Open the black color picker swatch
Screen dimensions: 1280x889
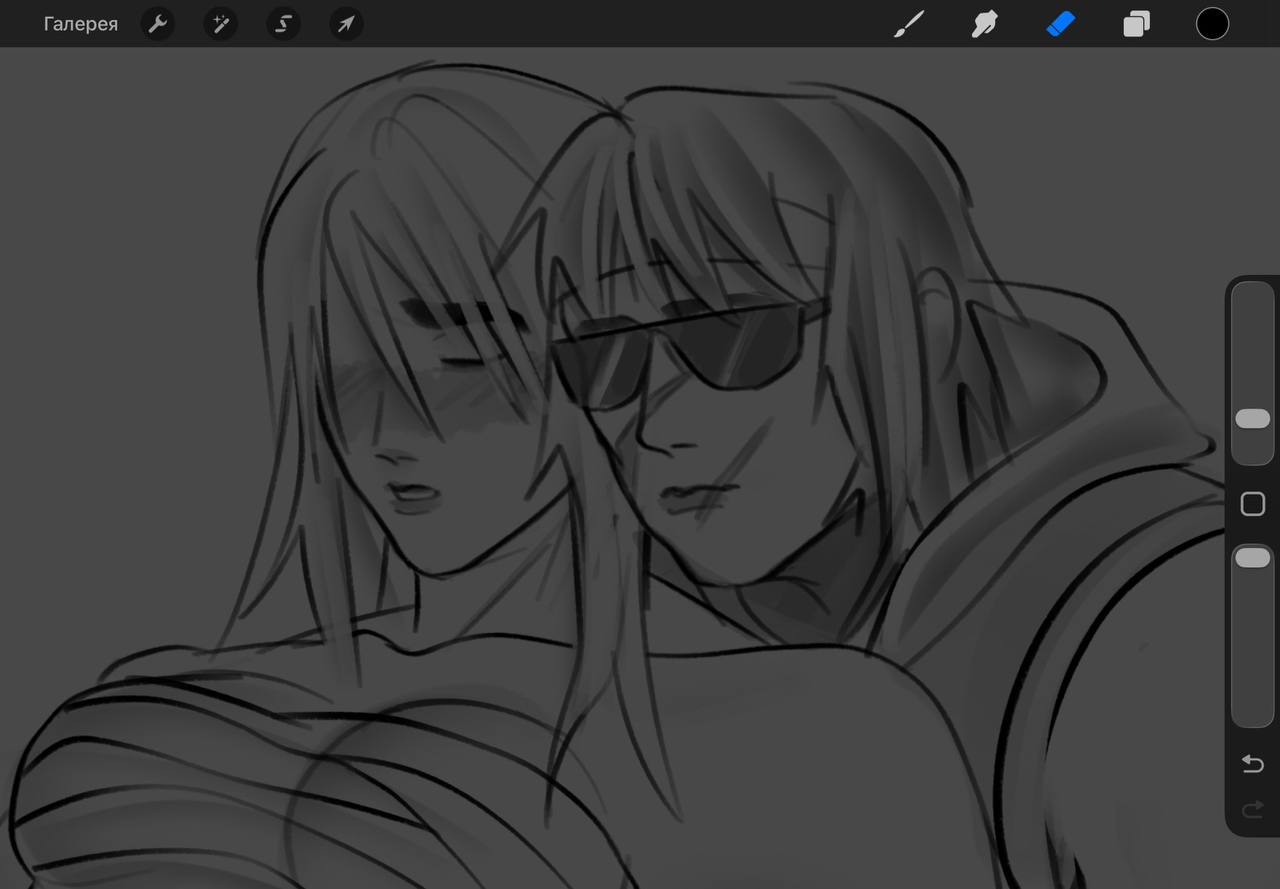1212,24
